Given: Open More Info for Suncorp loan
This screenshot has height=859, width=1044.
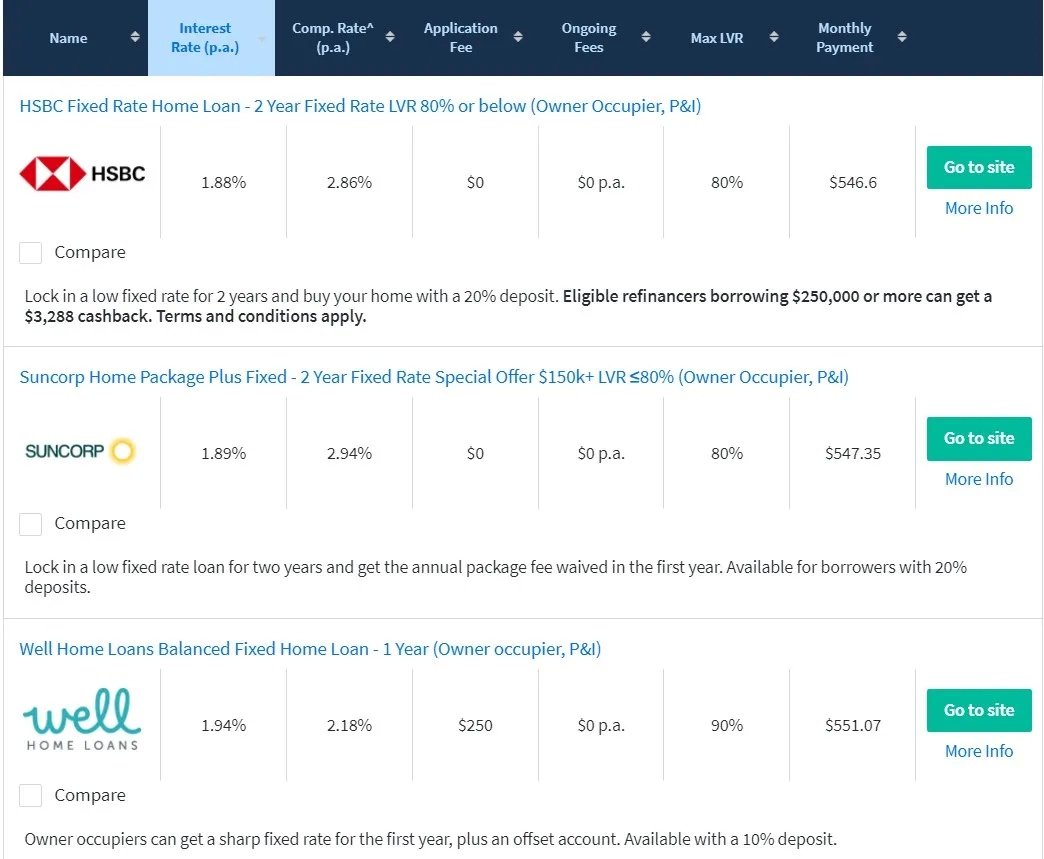Looking at the screenshot, I should [x=979, y=479].
